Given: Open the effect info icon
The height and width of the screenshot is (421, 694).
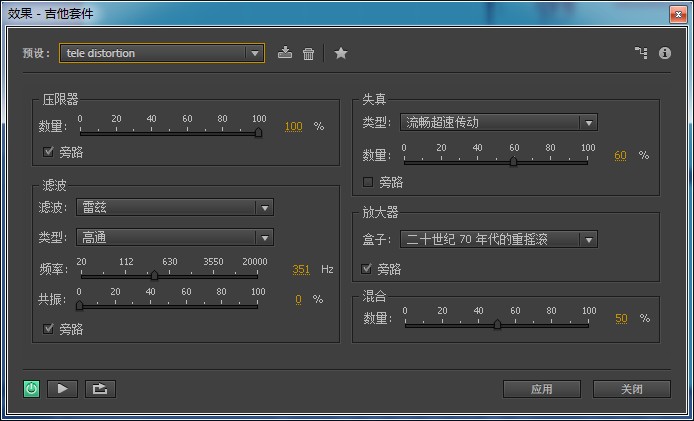Looking at the screenshot, I should (665, 53).
